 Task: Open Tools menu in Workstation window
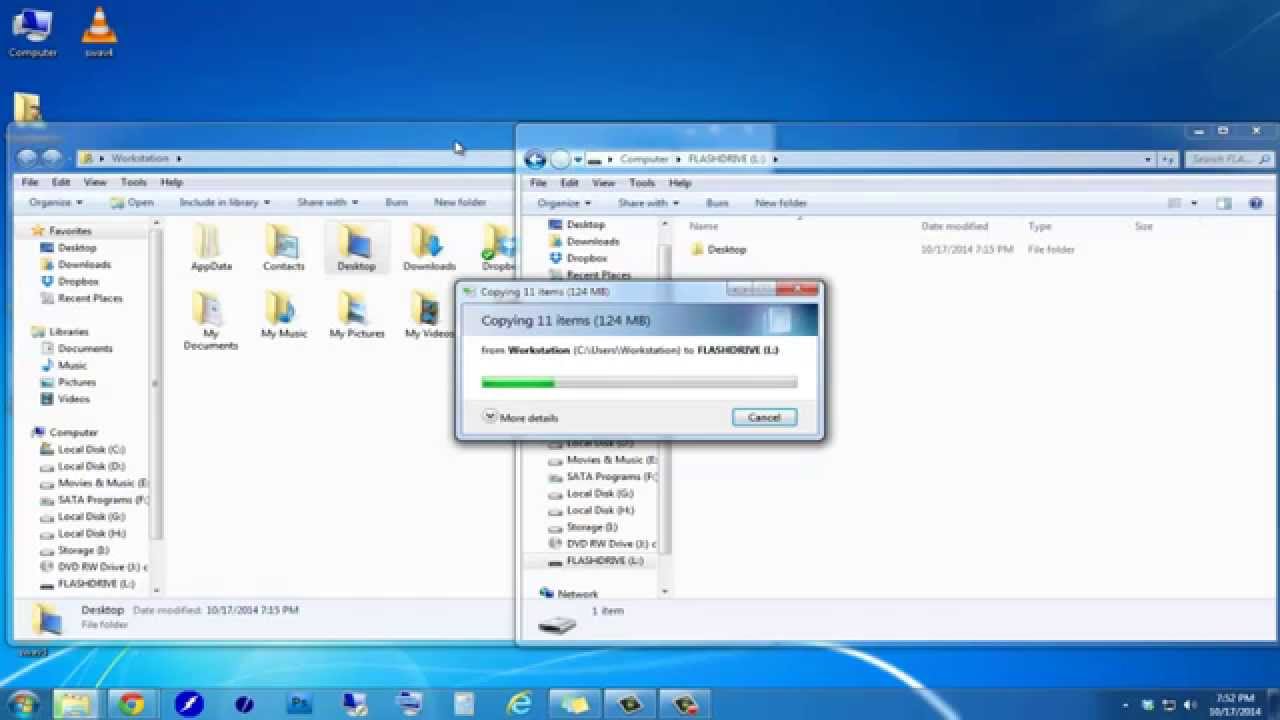click(134, 182)
